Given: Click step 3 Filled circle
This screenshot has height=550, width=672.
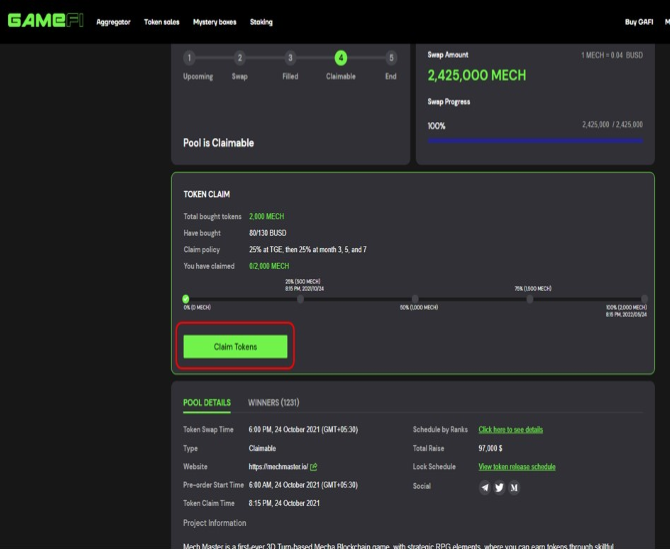Looking at the screenshot, I should [x=290, y=58].
